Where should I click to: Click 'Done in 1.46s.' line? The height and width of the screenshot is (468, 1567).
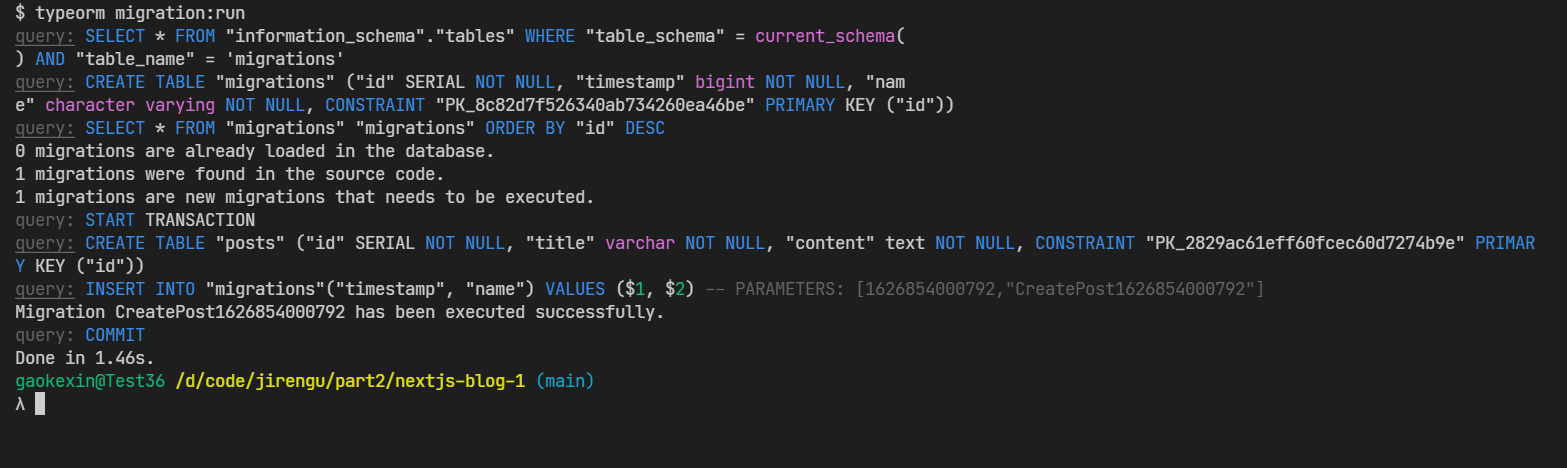click(85, 358)
